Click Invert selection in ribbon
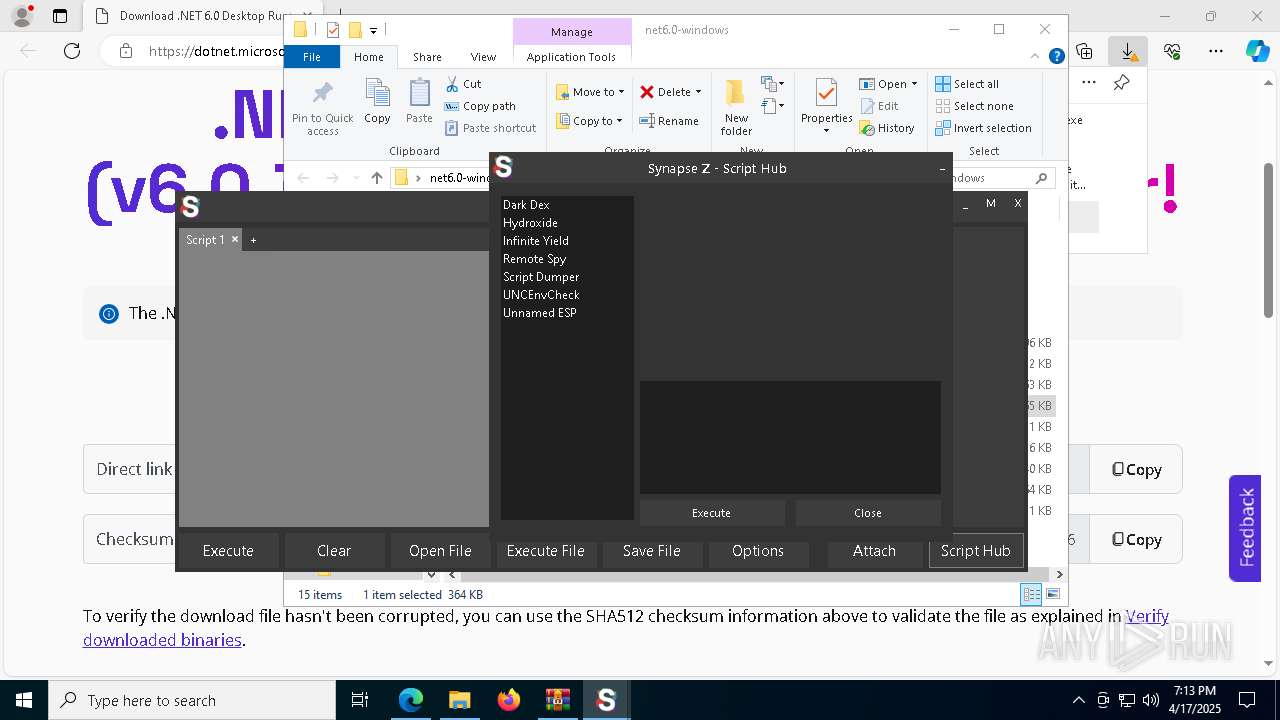 pyautogui.click(x=983, y=128)
